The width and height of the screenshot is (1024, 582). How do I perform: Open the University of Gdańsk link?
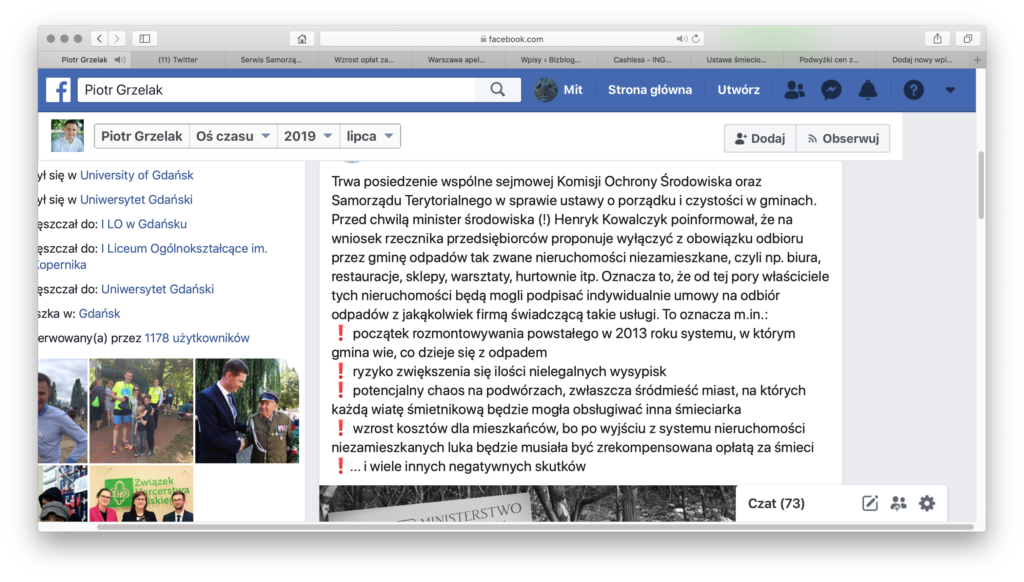[x=136, y=175]
